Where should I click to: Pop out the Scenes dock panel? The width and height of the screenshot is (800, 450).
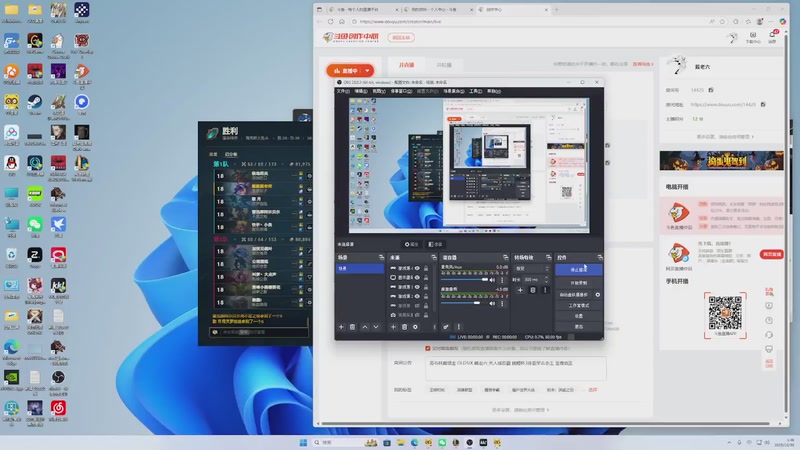coord(381,257)
